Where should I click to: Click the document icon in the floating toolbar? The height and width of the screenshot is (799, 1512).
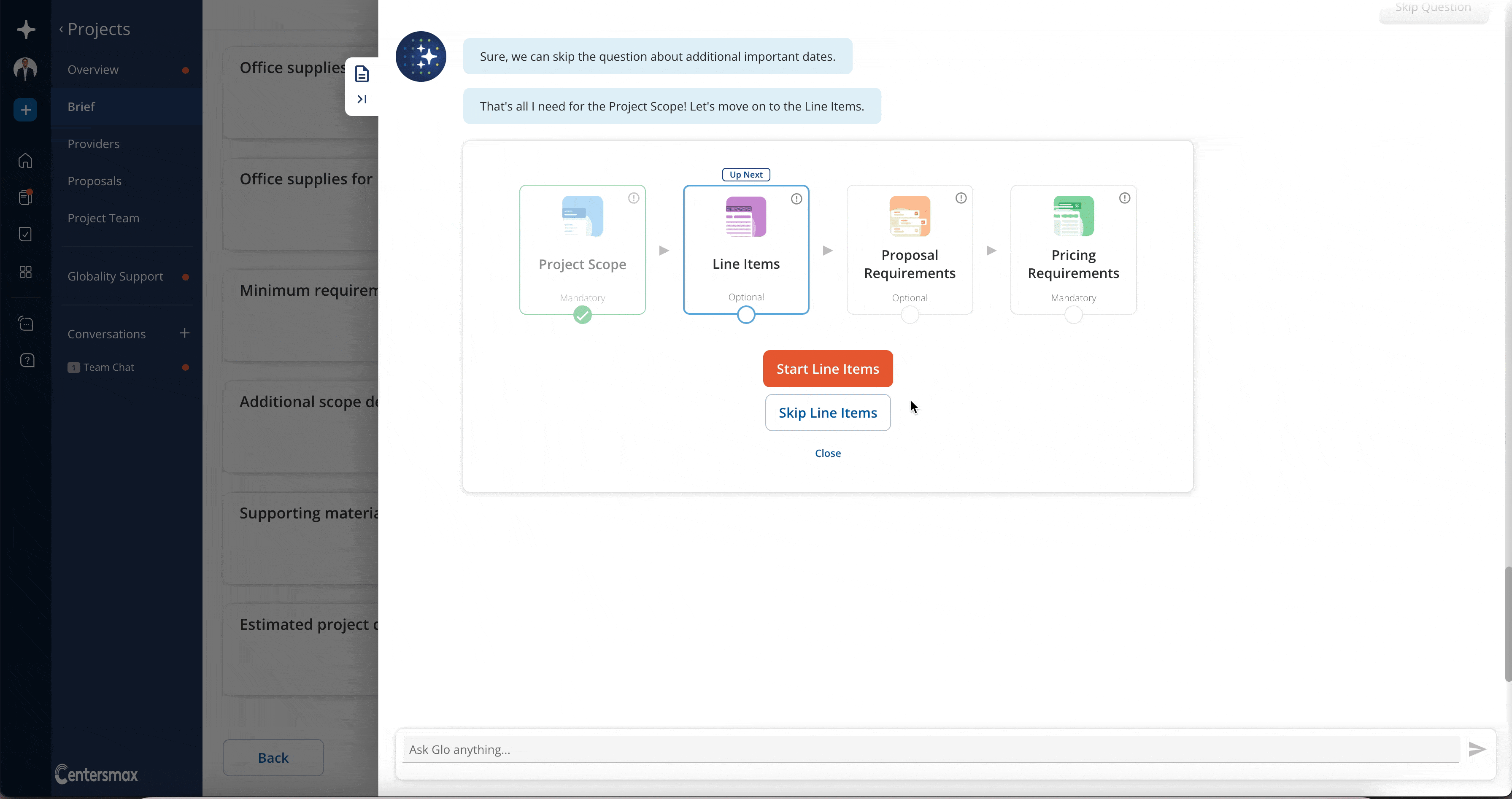coord(362,73)
